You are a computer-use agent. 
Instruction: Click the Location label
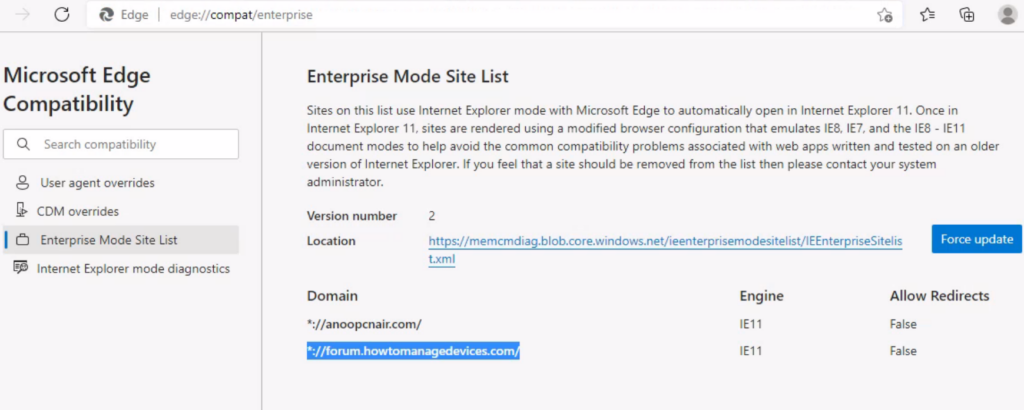click(x=331, y=241)
